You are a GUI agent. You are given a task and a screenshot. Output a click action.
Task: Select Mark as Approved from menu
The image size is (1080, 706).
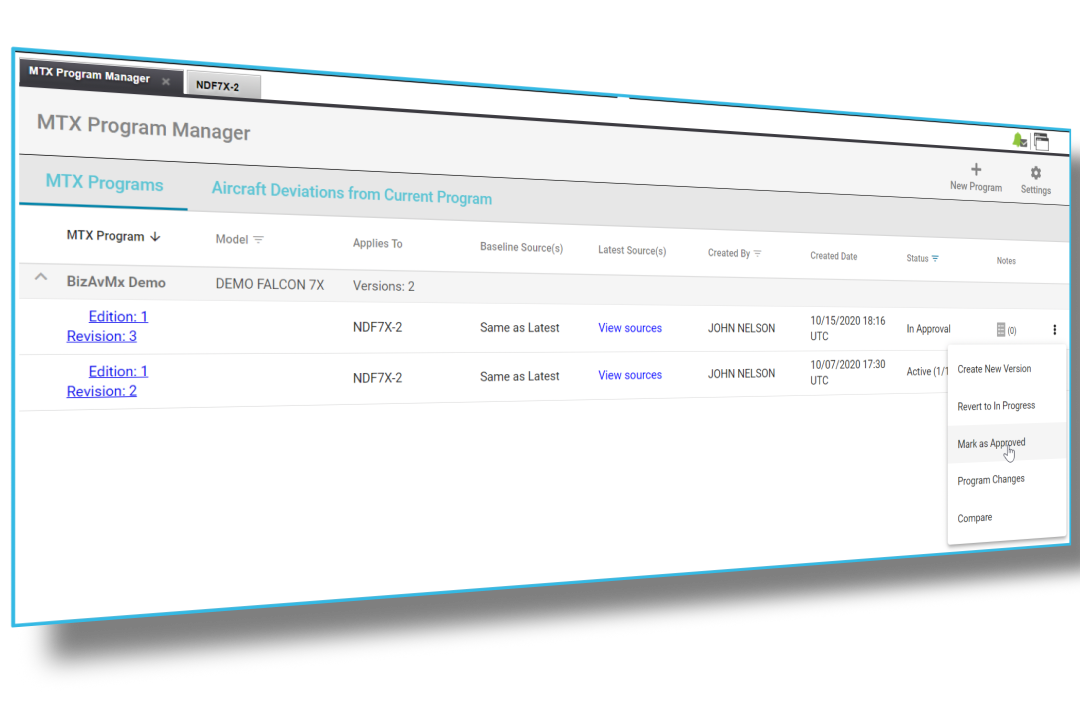point(991,443)
